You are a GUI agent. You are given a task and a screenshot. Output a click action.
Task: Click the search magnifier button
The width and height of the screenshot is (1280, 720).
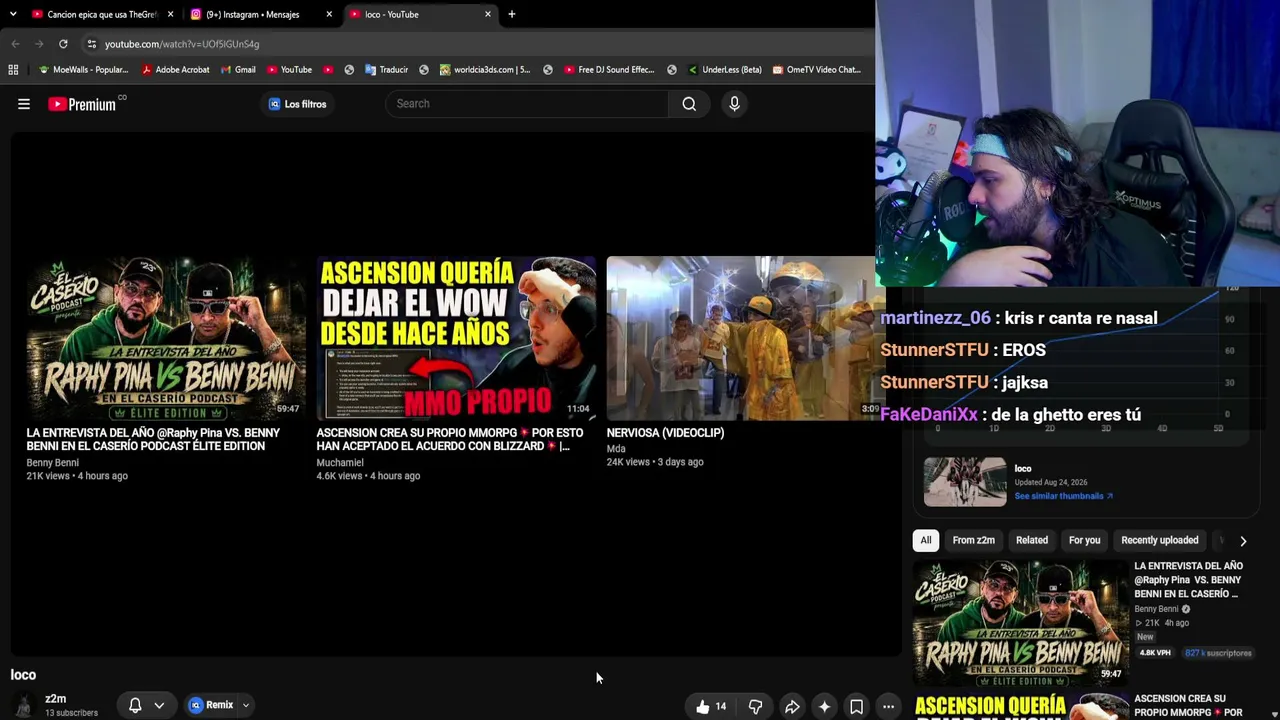(x=689, y=104)
